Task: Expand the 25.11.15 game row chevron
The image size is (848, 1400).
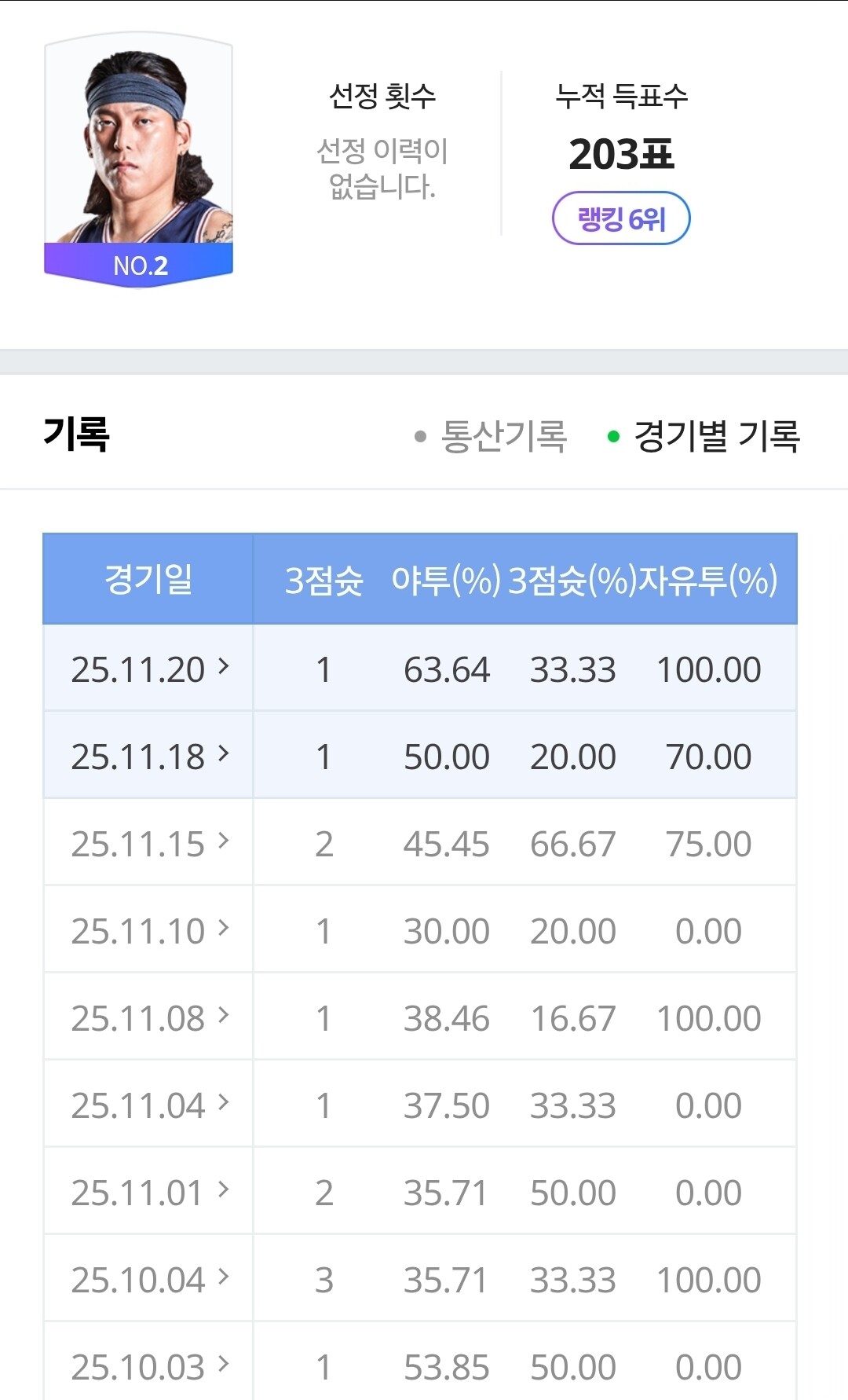Action: 224,841
